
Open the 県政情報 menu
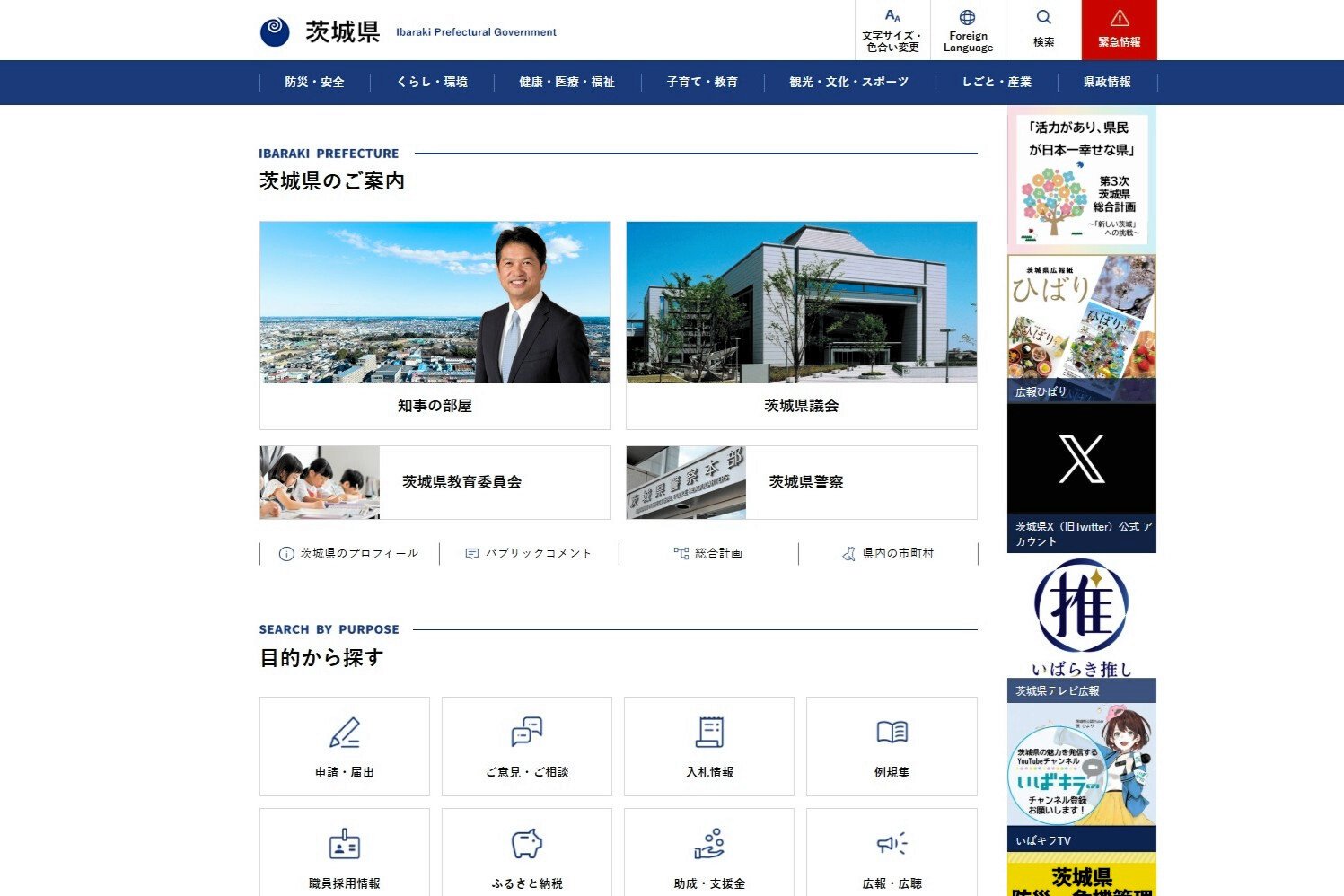pyautogui.click(x=1107, y=82)
